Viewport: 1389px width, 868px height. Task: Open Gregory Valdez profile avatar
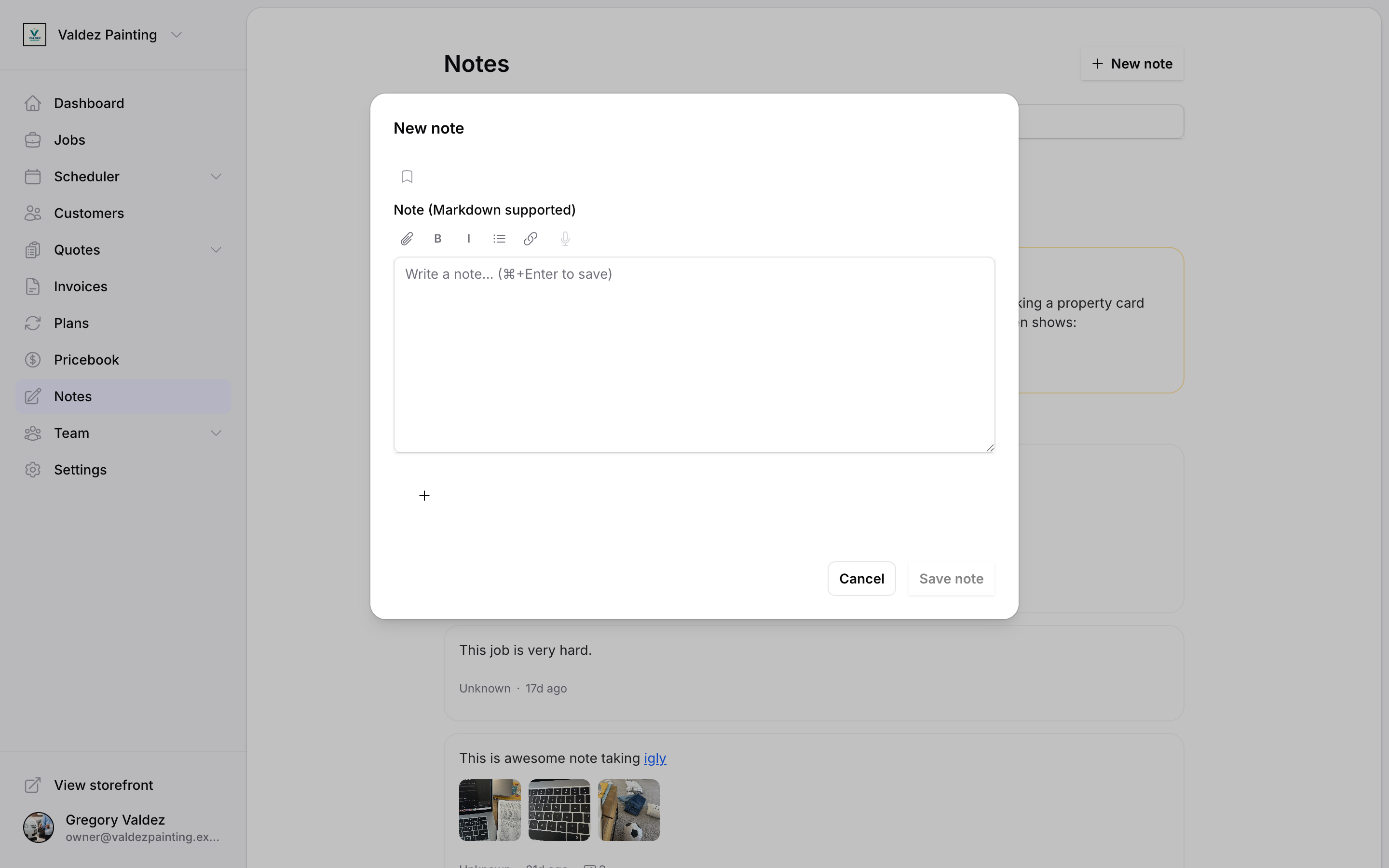pyautogui.click(x=39, y=828)
